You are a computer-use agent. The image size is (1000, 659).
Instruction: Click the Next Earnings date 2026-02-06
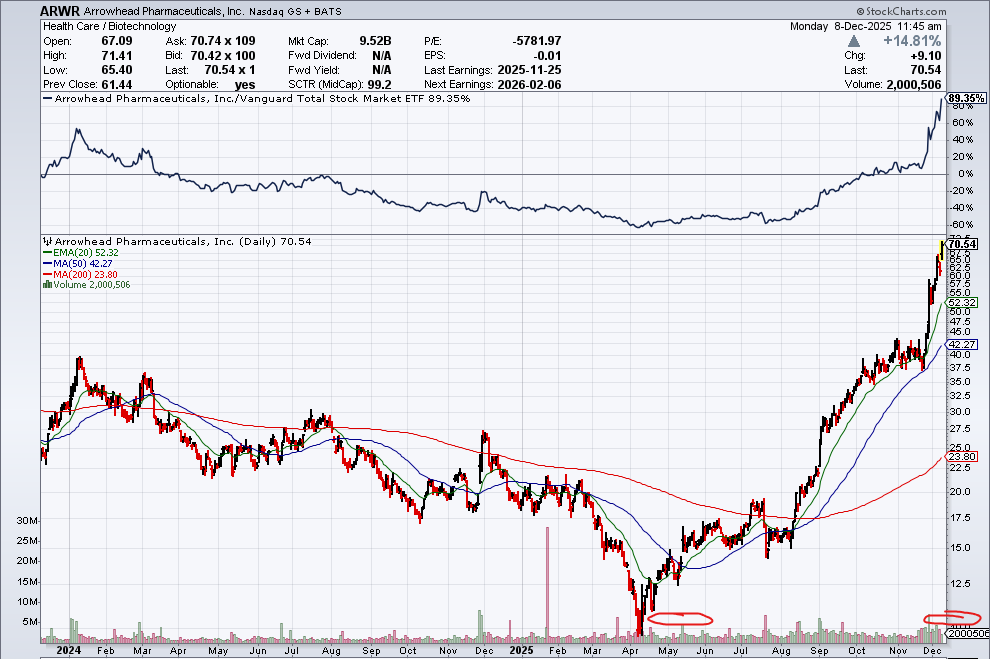point(529,85)
